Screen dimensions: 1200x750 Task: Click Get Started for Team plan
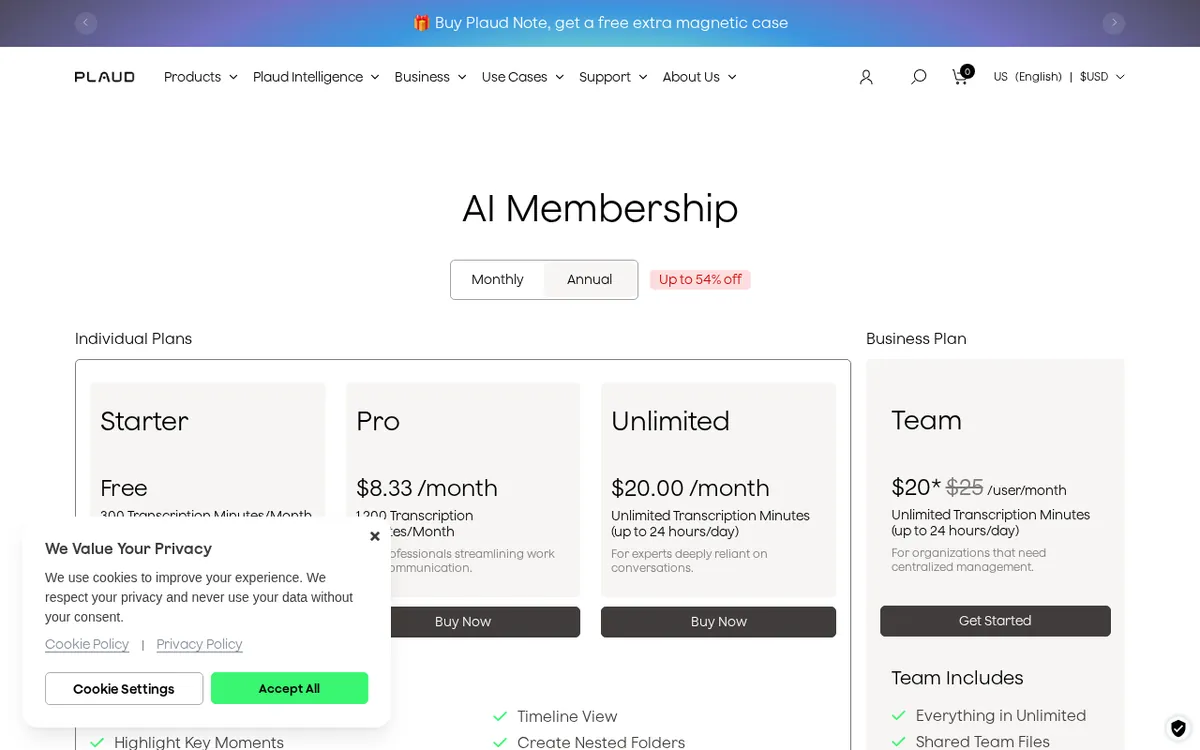click(995, 621)
